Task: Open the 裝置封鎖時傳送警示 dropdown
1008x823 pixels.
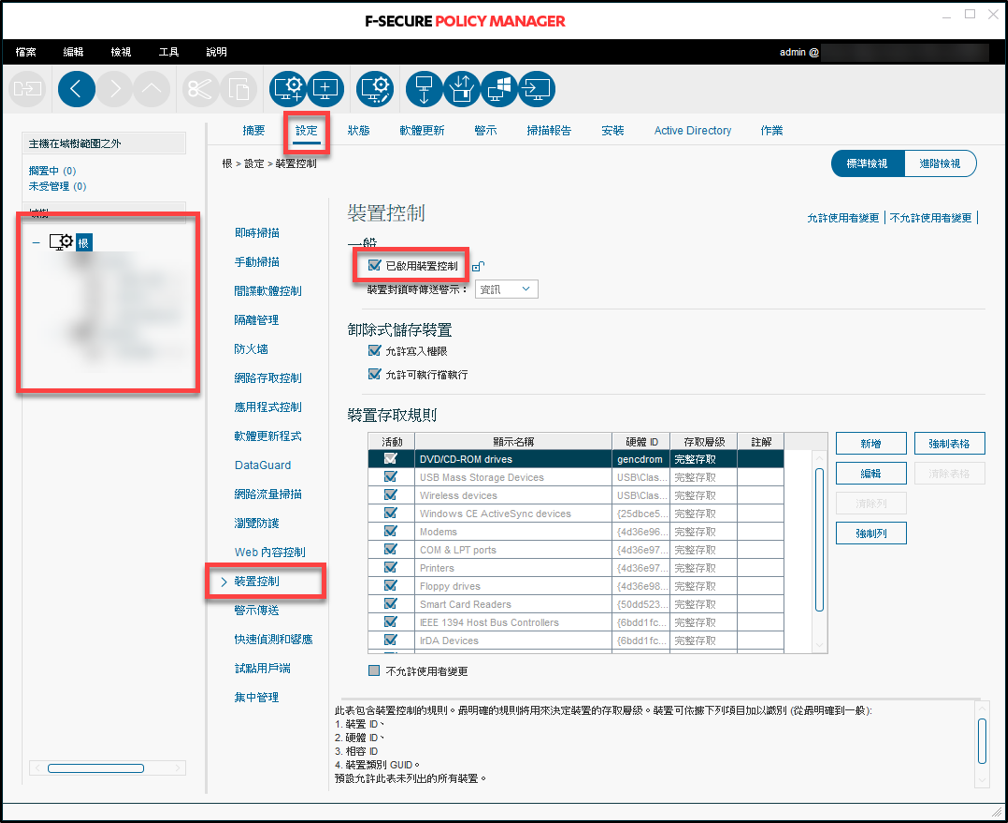Action: pyautogui.click(x=507, y=289)
